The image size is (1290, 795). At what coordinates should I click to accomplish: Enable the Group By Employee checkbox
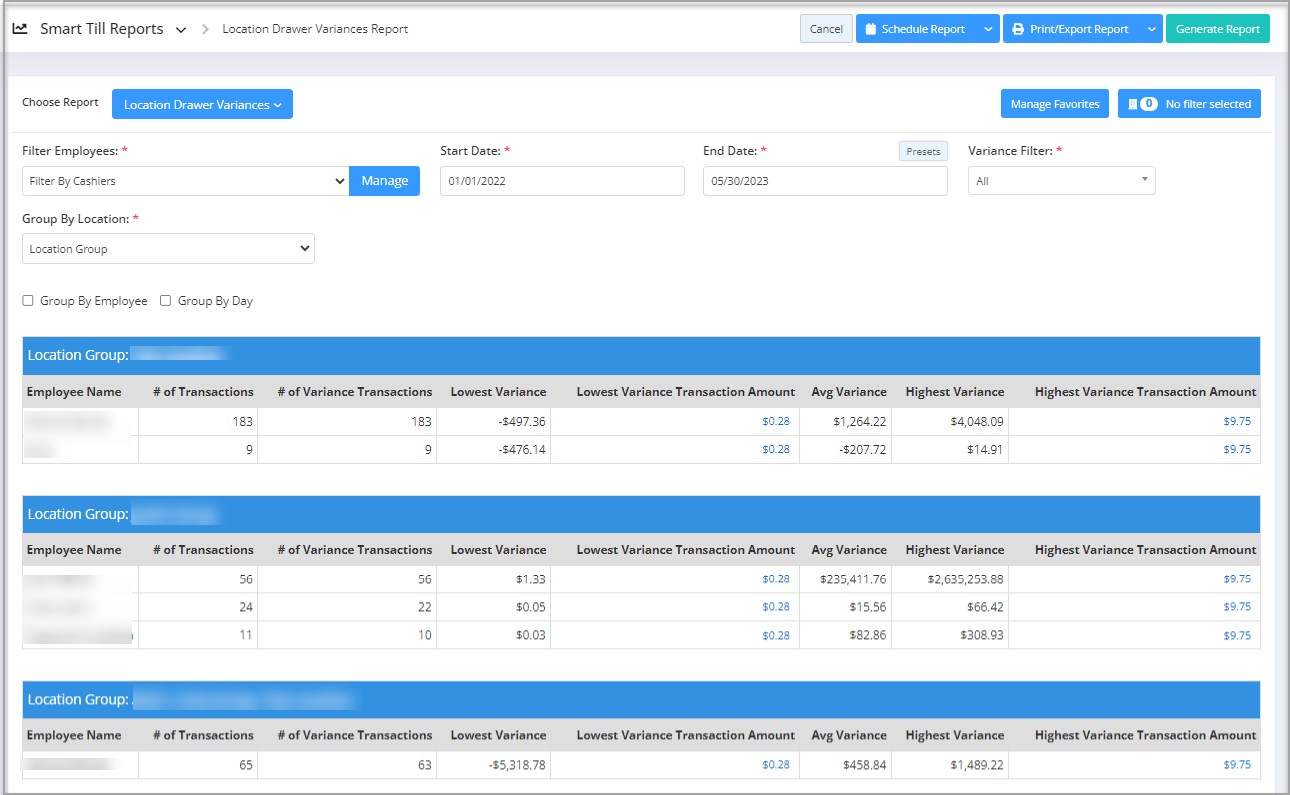click(x=28, y=301)
